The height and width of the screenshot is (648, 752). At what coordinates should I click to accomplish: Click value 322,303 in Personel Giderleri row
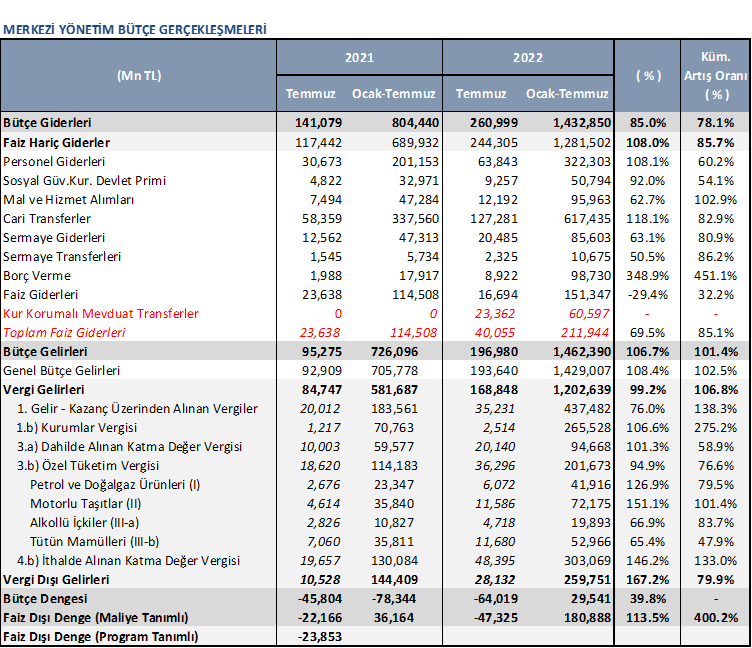(x=588, y=162)
